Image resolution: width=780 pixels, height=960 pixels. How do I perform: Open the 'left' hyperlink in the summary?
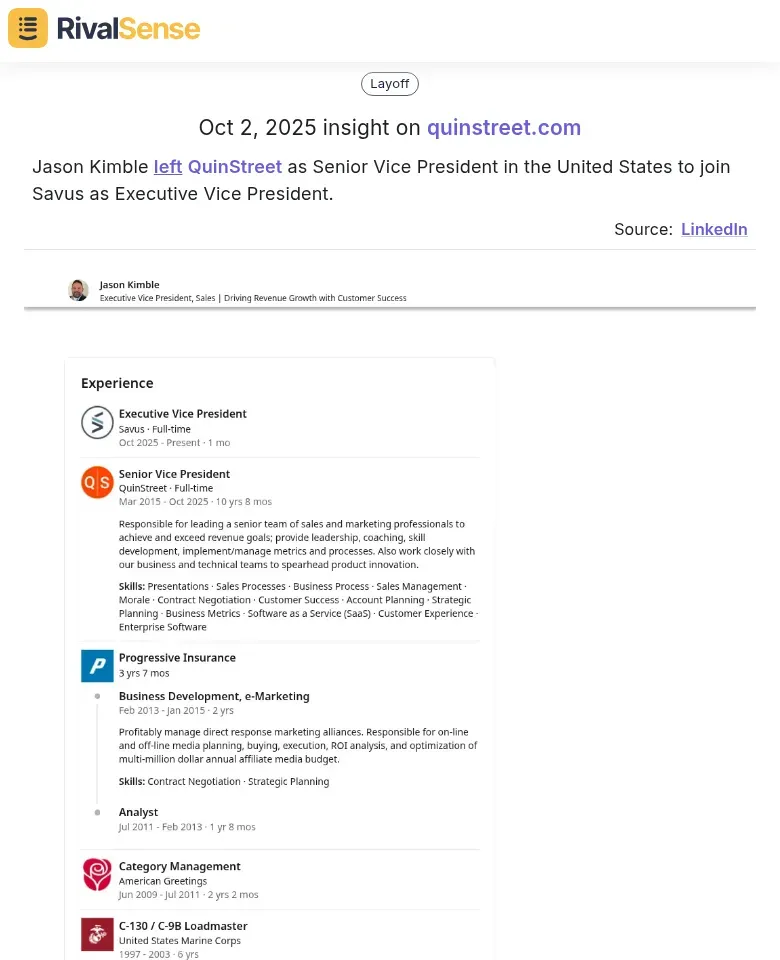[x=168, y=167]
